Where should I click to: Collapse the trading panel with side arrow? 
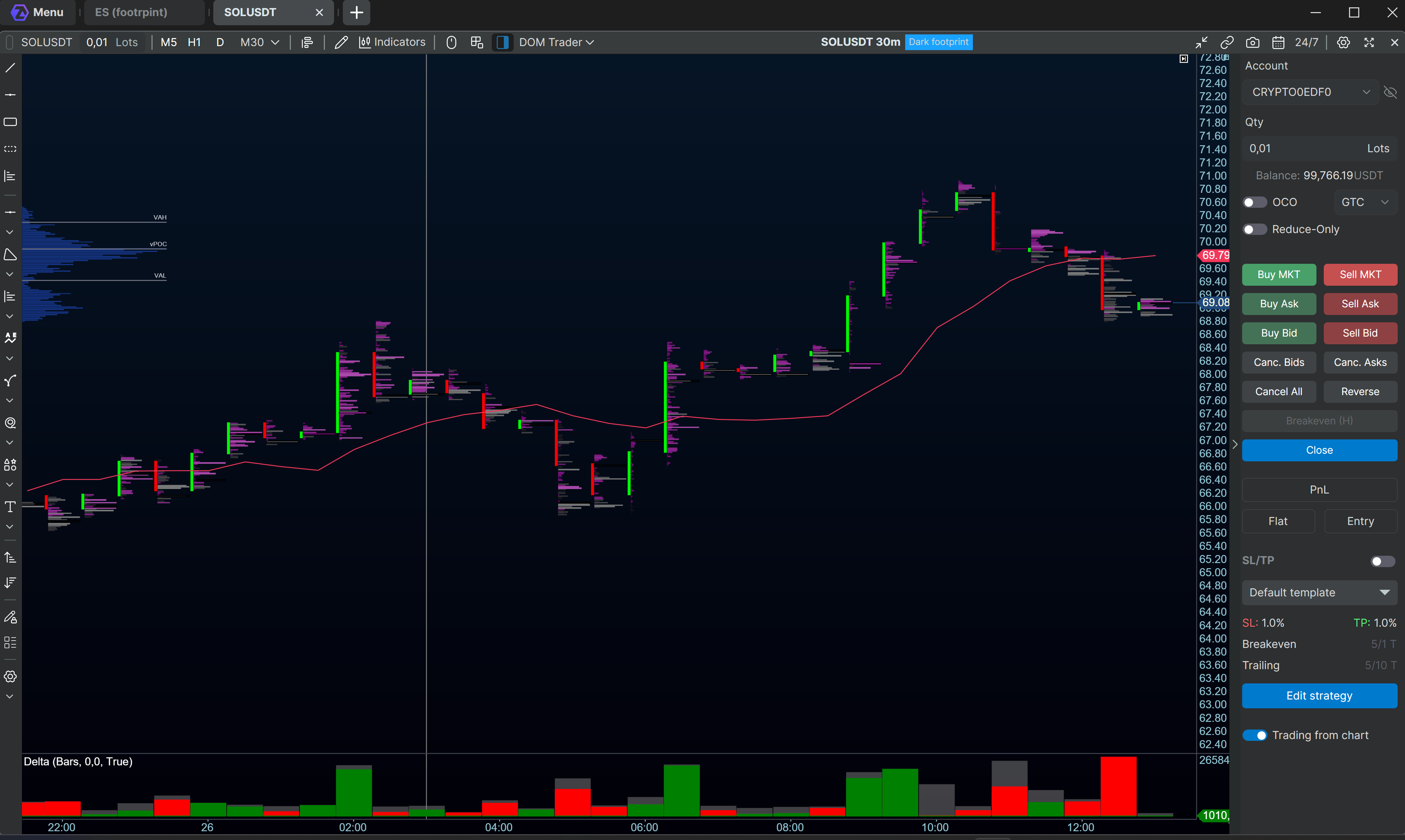[x=1235, y=445]
